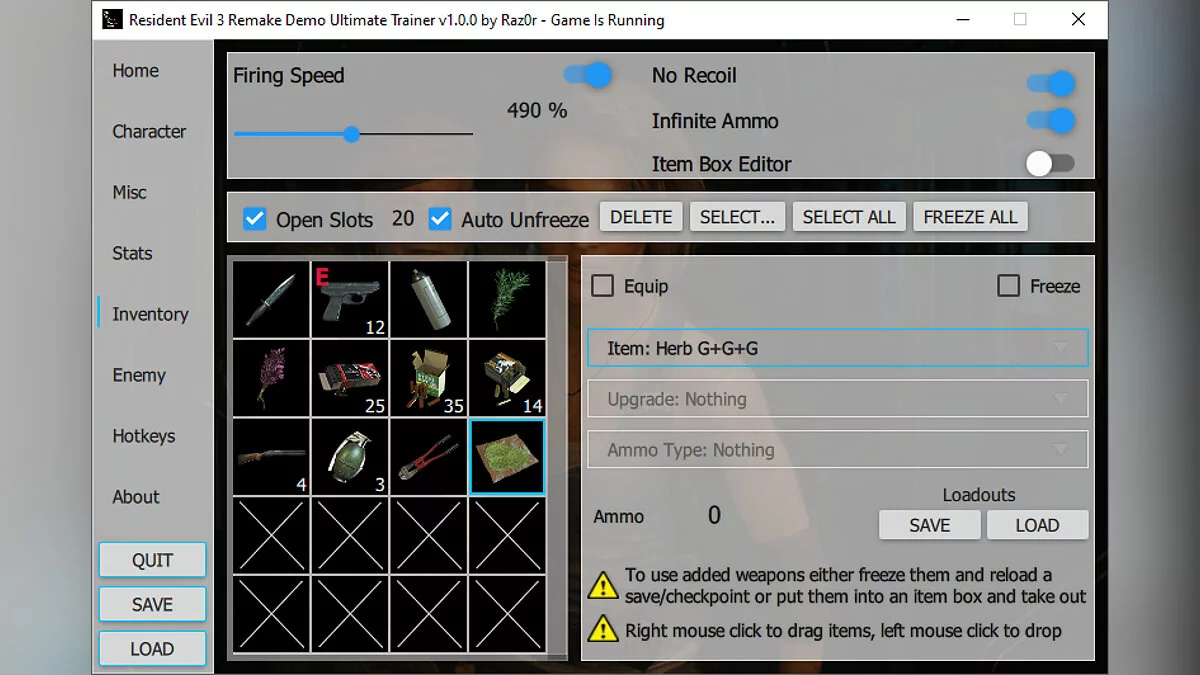Select the green herb inventory slot
This screenshot has height=675, width=1200.
tap(507, 299)
